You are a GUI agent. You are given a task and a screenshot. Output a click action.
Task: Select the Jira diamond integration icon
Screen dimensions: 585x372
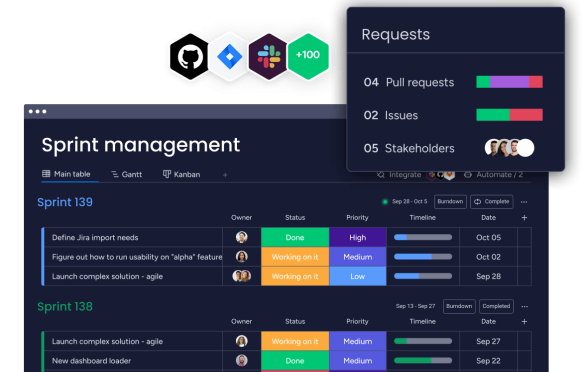tap(229, 57)
